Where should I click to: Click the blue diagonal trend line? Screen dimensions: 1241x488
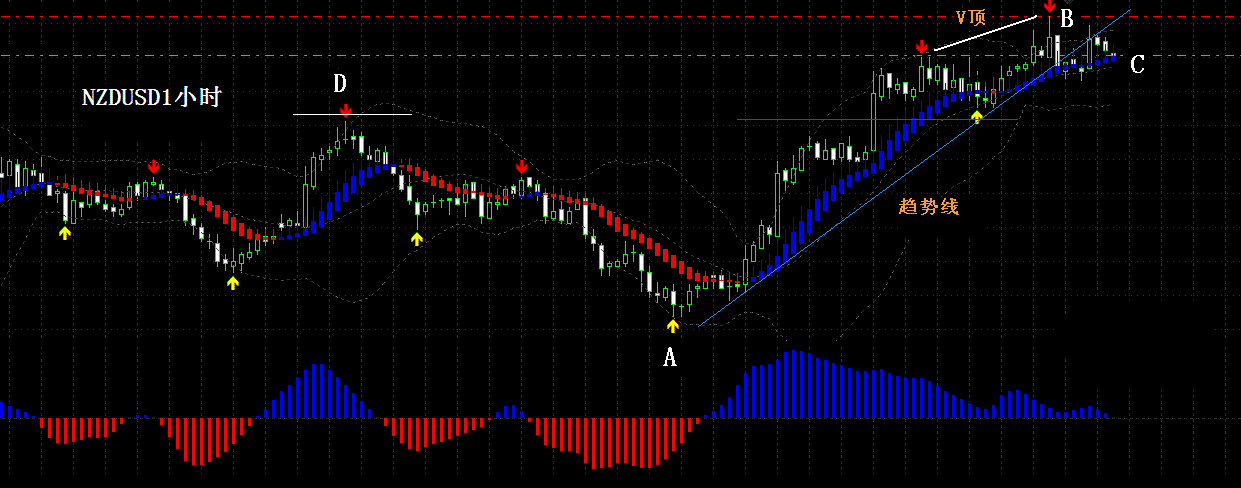pyautogui.click(x=914, y=167)
